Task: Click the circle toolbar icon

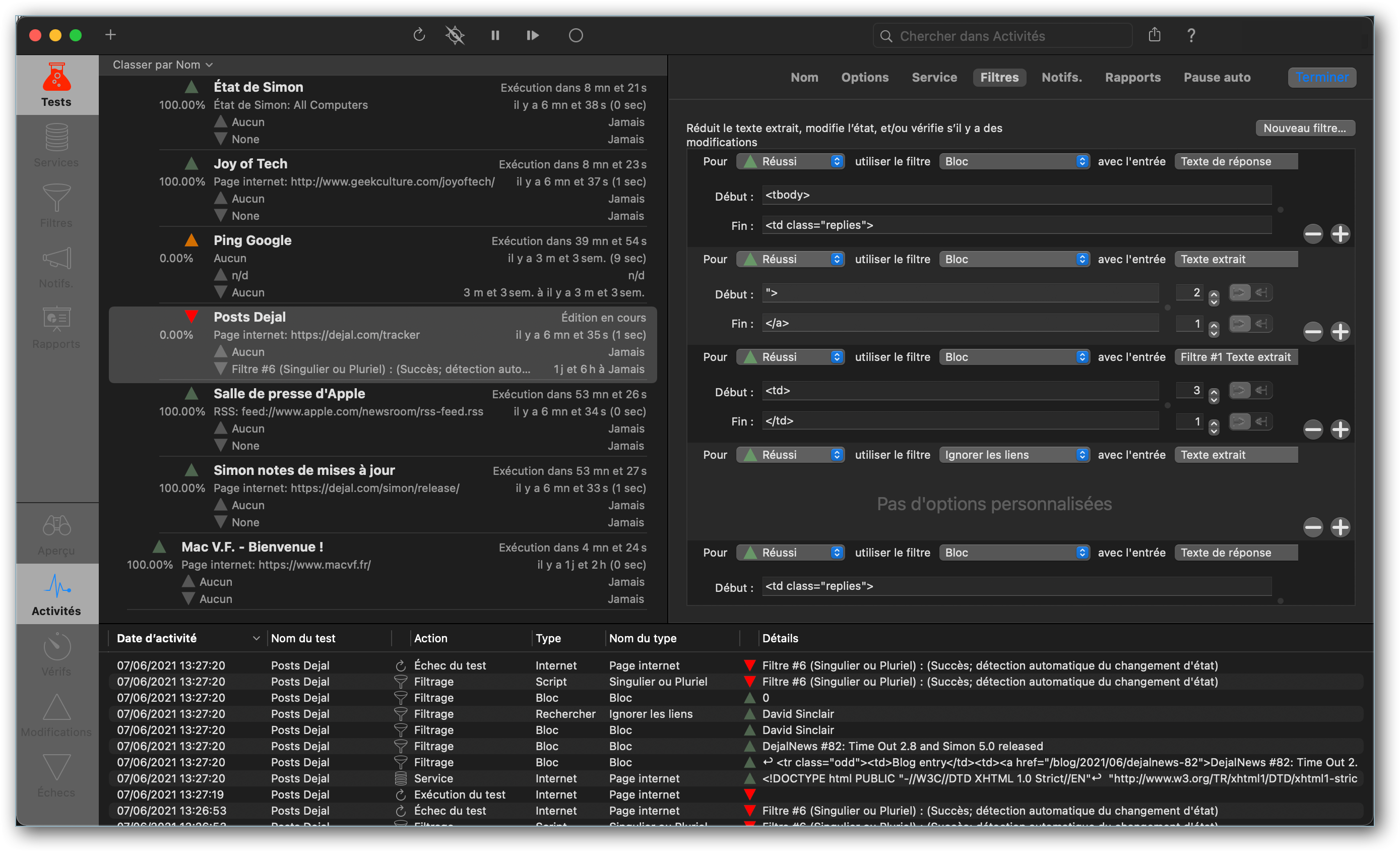Action: click(x=576, y=35)
